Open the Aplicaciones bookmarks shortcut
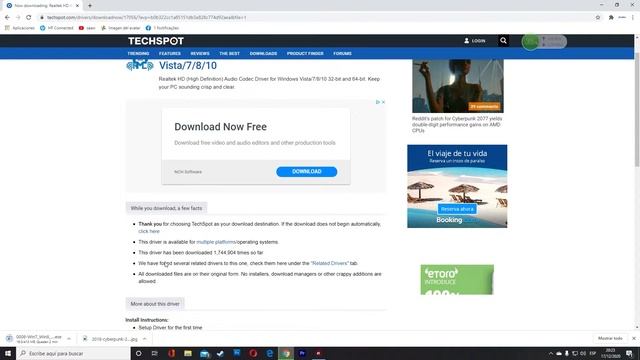This screenshot has height=360, width=640. [x=20, y=28]
